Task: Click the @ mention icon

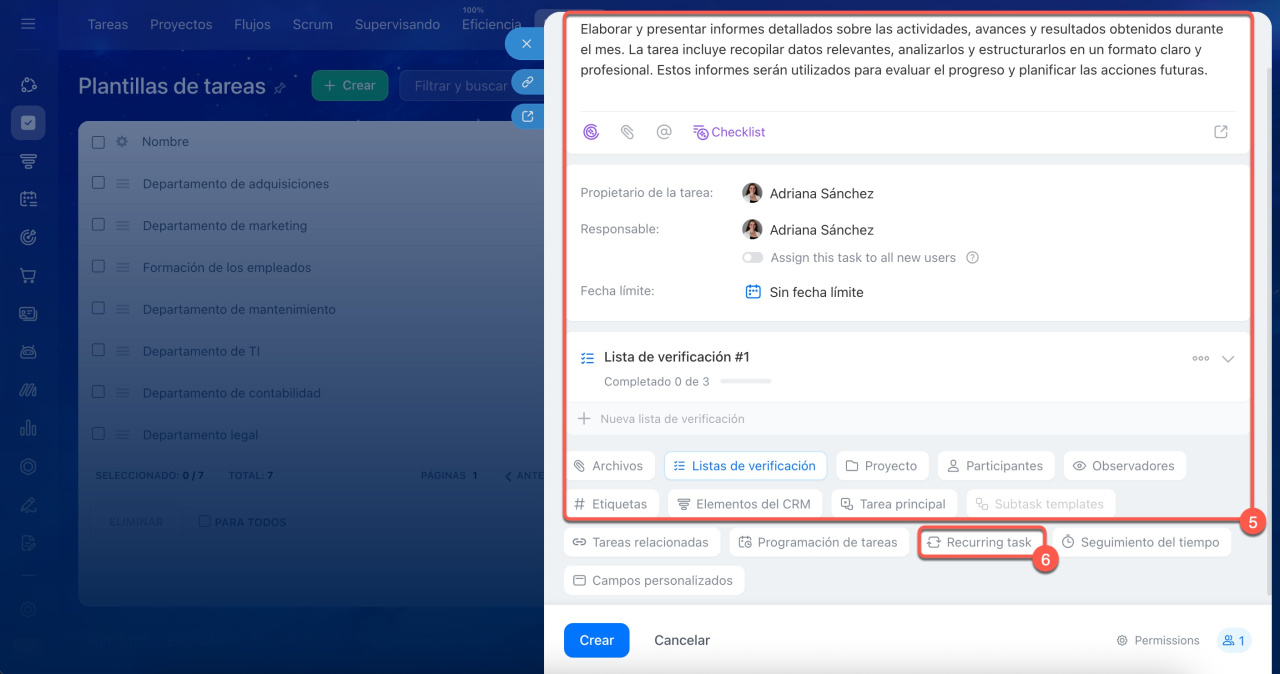Action: tap(664, 132)
